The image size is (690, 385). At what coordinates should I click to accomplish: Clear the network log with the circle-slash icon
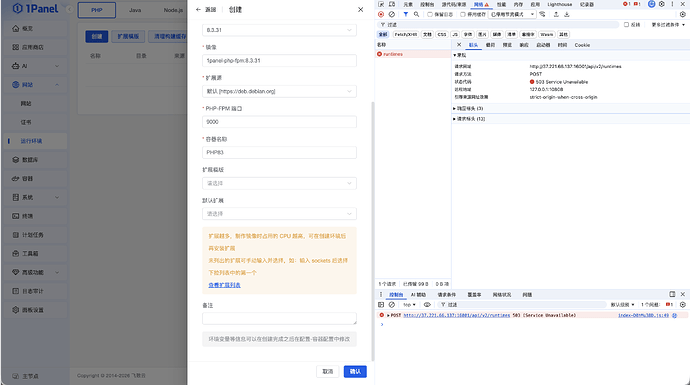pyautogui.click(x=392, y=15)
